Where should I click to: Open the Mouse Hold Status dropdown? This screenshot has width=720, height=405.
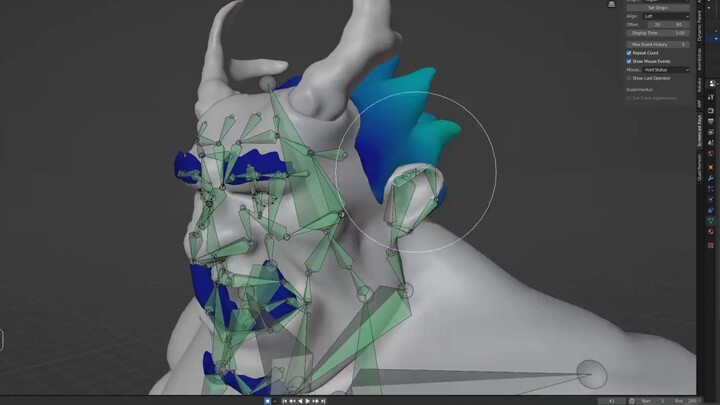[666, 70]
